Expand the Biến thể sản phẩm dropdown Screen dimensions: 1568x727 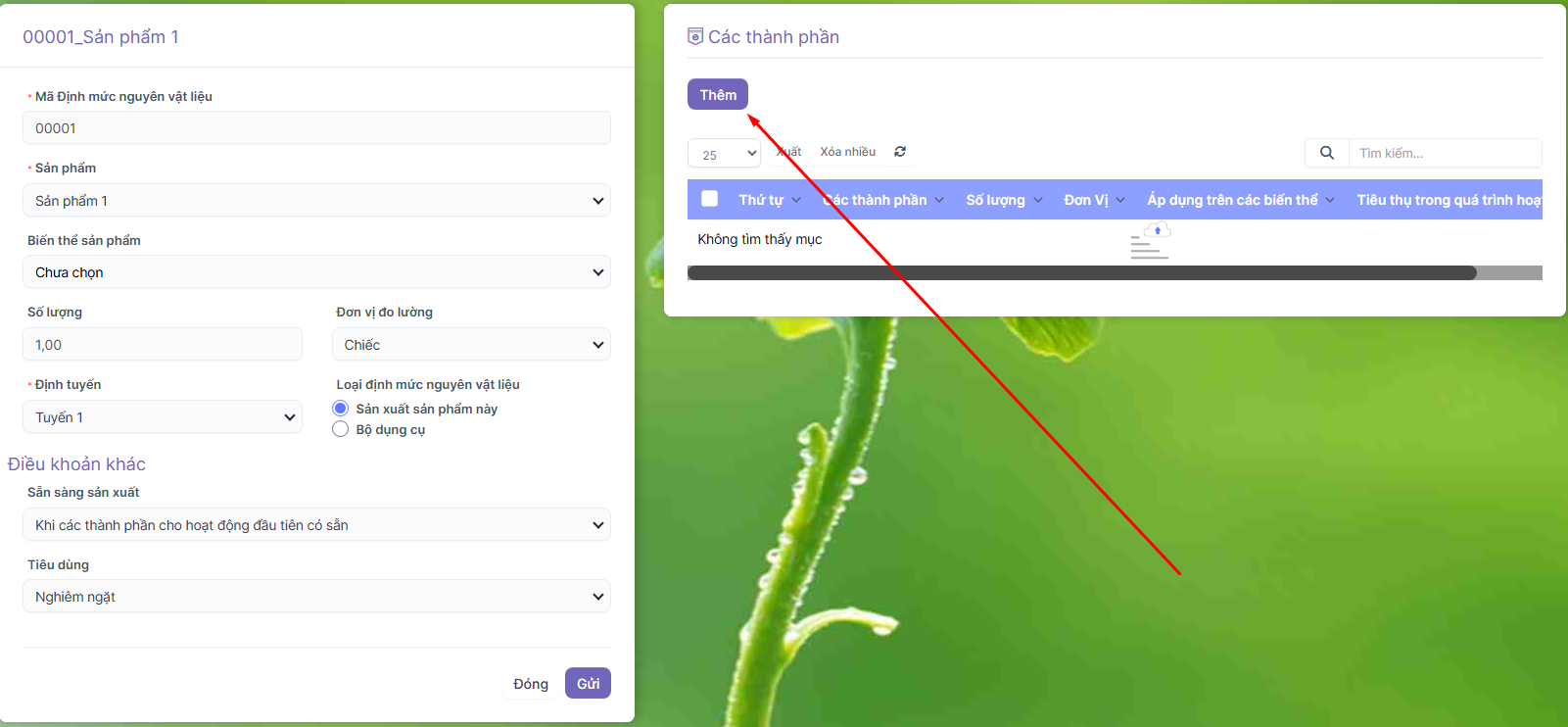[316, 272]
